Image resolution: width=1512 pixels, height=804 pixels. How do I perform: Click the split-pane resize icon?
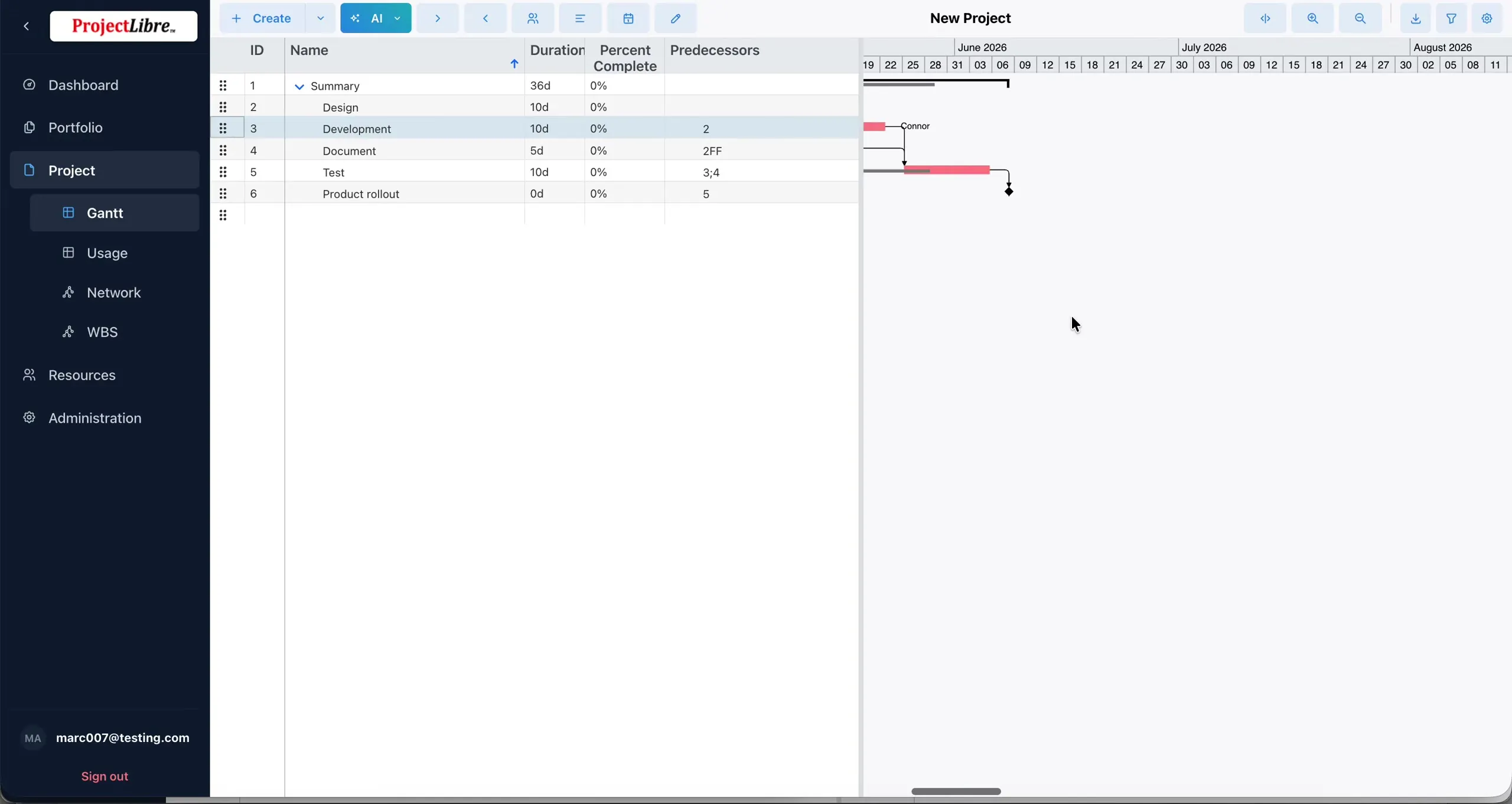pos(1265,18)
